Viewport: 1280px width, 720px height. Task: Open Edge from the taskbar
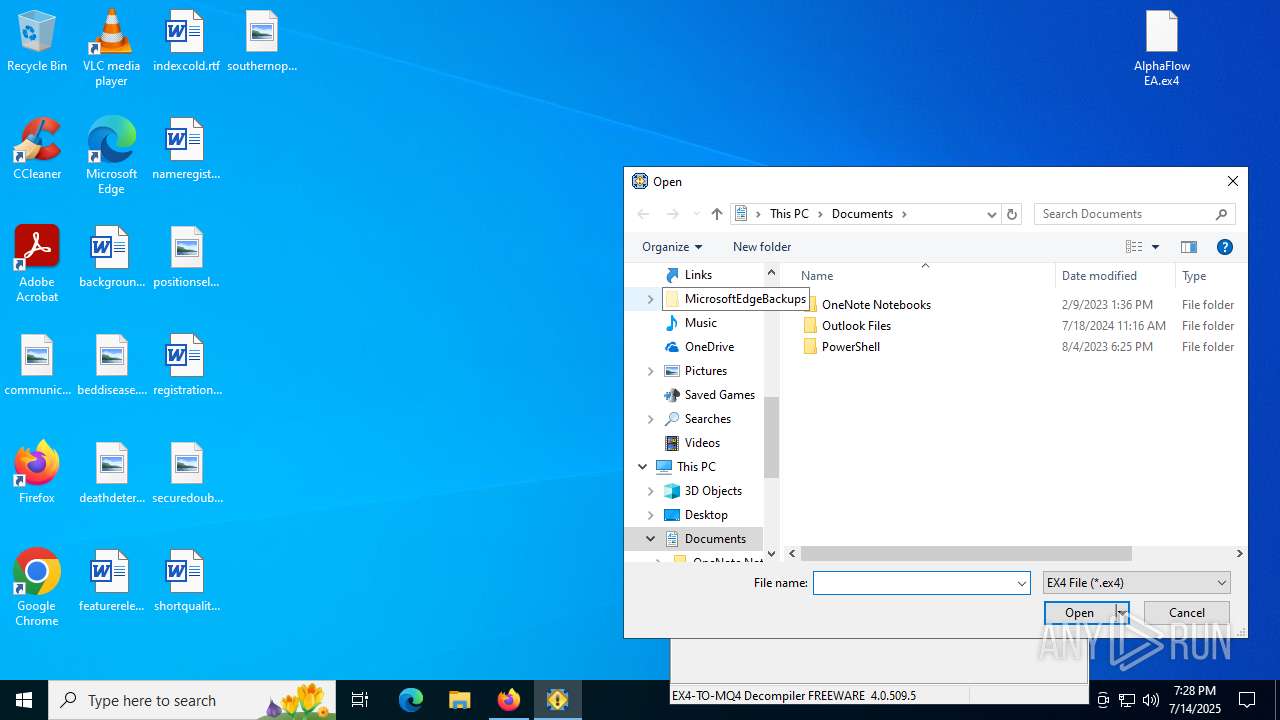click(411, 700)
